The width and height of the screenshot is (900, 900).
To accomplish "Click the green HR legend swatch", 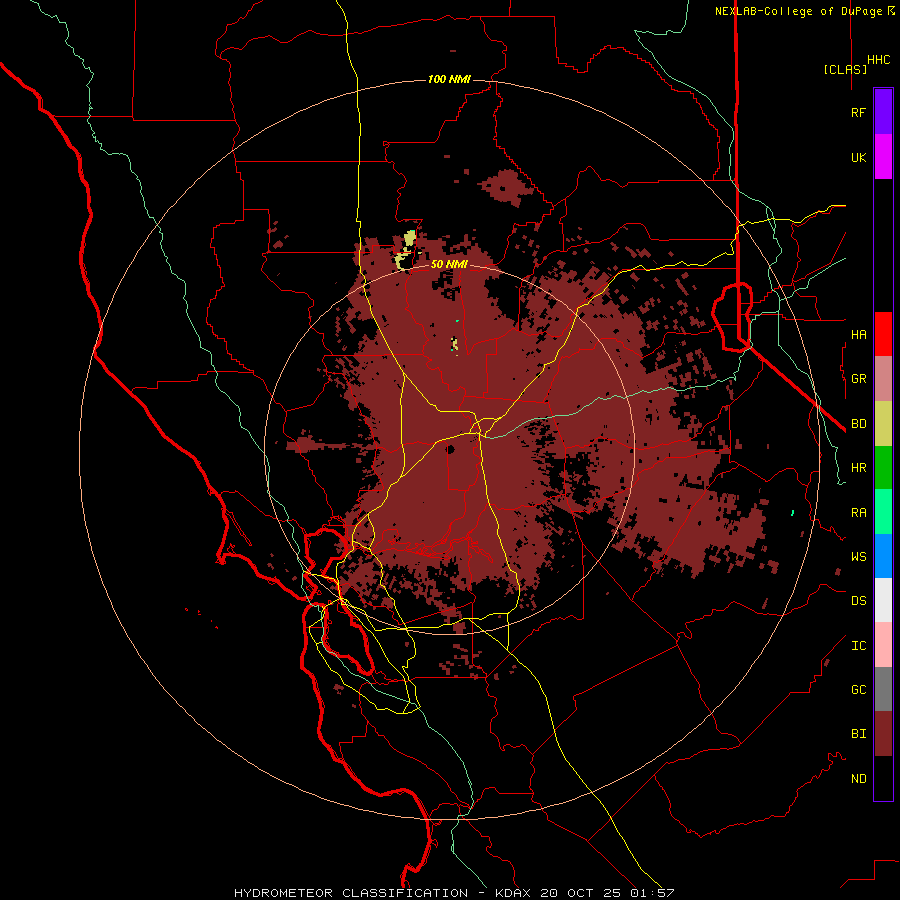I will coord(883,467).
